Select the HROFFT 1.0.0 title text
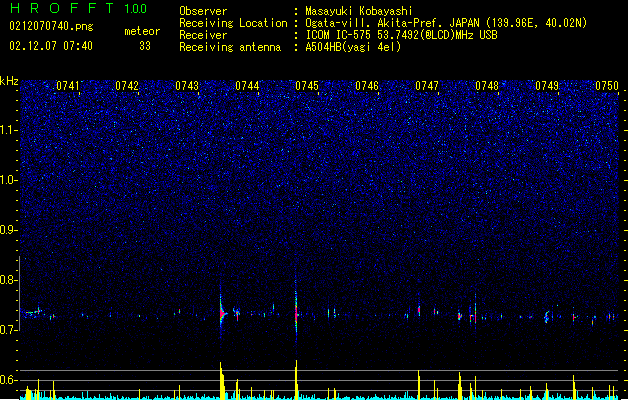The image size is (629, 400). point(79,8)
